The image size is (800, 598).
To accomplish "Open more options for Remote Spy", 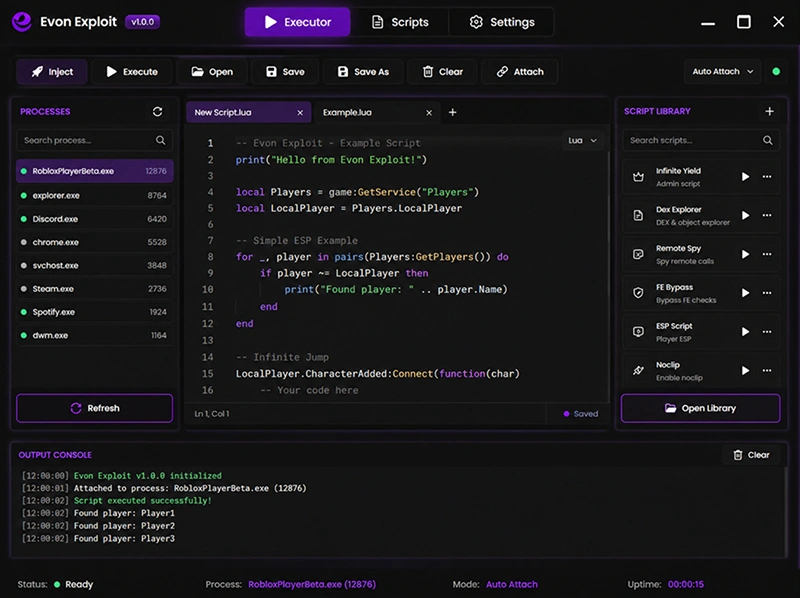I will click(x=767, y=254).
